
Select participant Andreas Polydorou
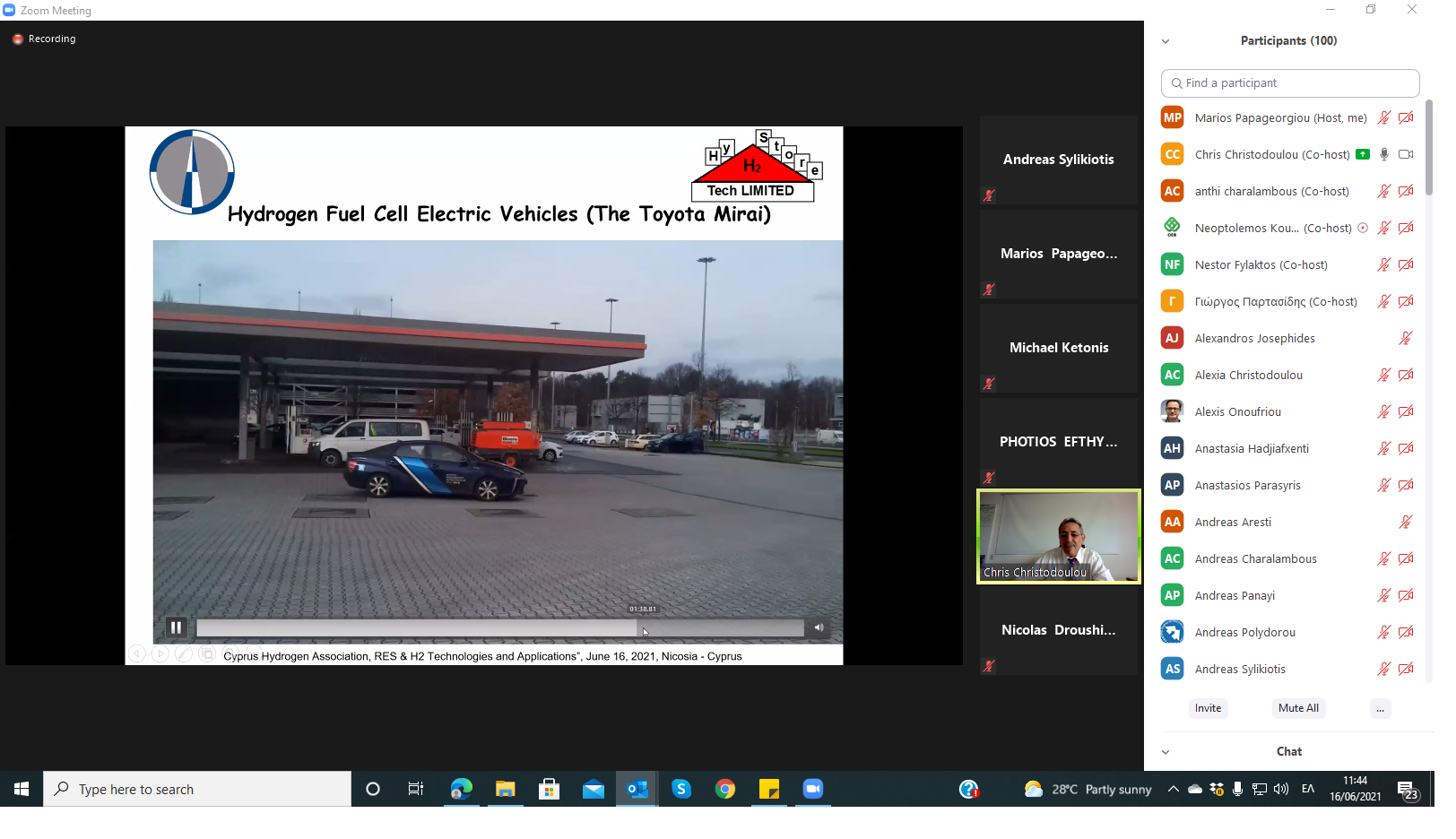tap(1288, 632)
